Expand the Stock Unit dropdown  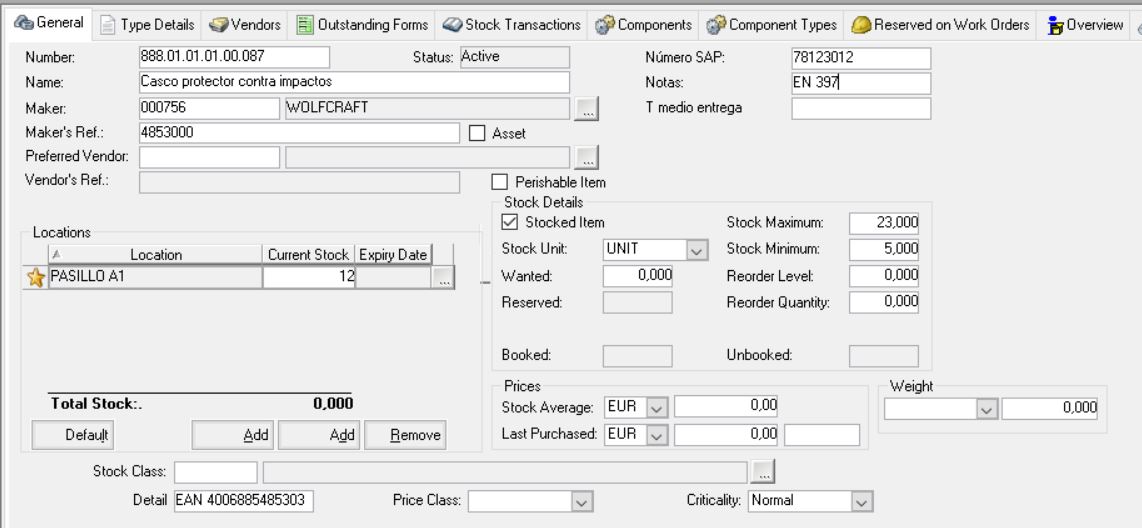pos(696,250)
